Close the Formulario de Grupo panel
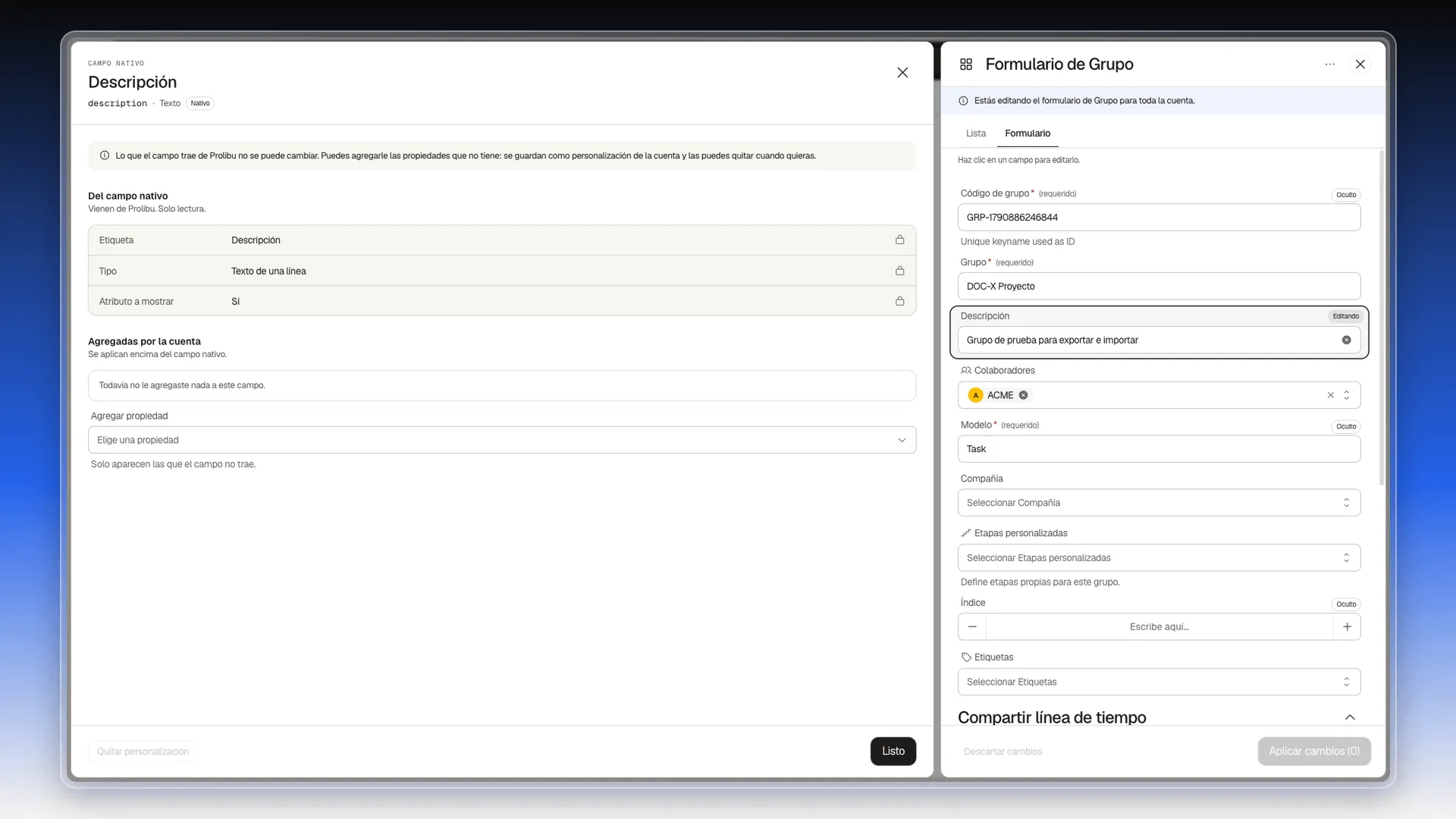 click(x=1360, y=64)
